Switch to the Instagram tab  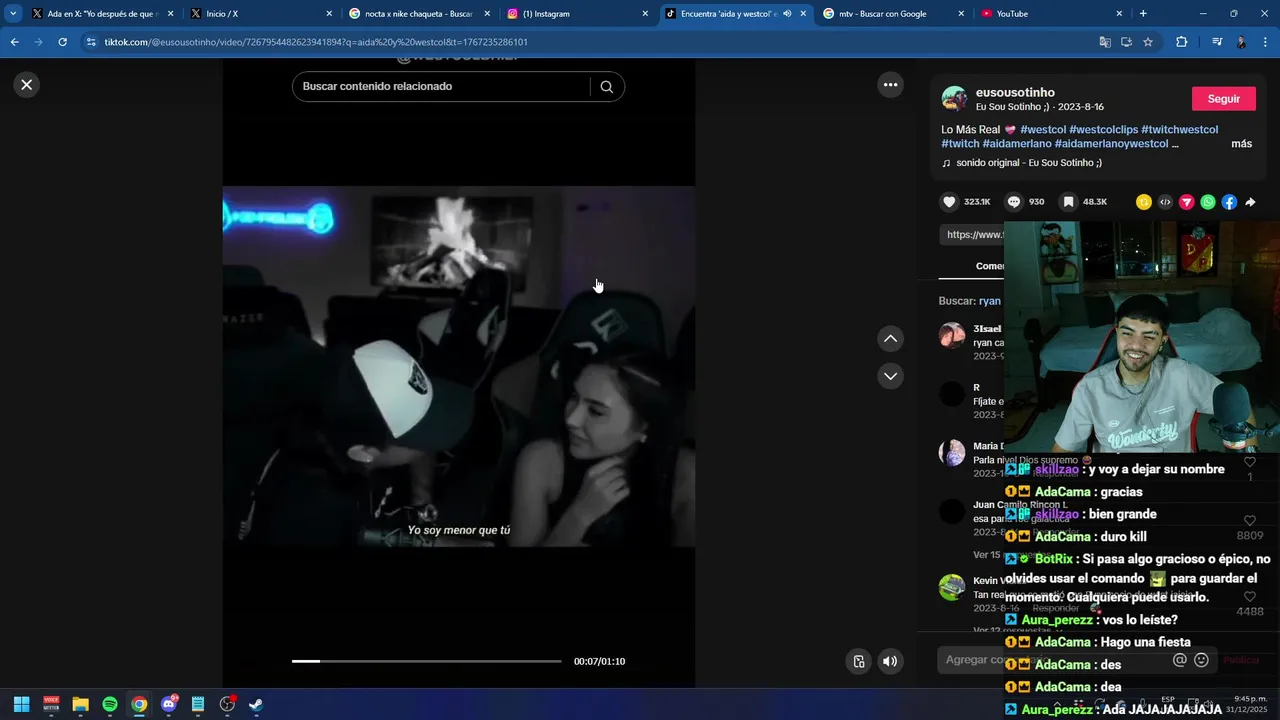point(575,14)
